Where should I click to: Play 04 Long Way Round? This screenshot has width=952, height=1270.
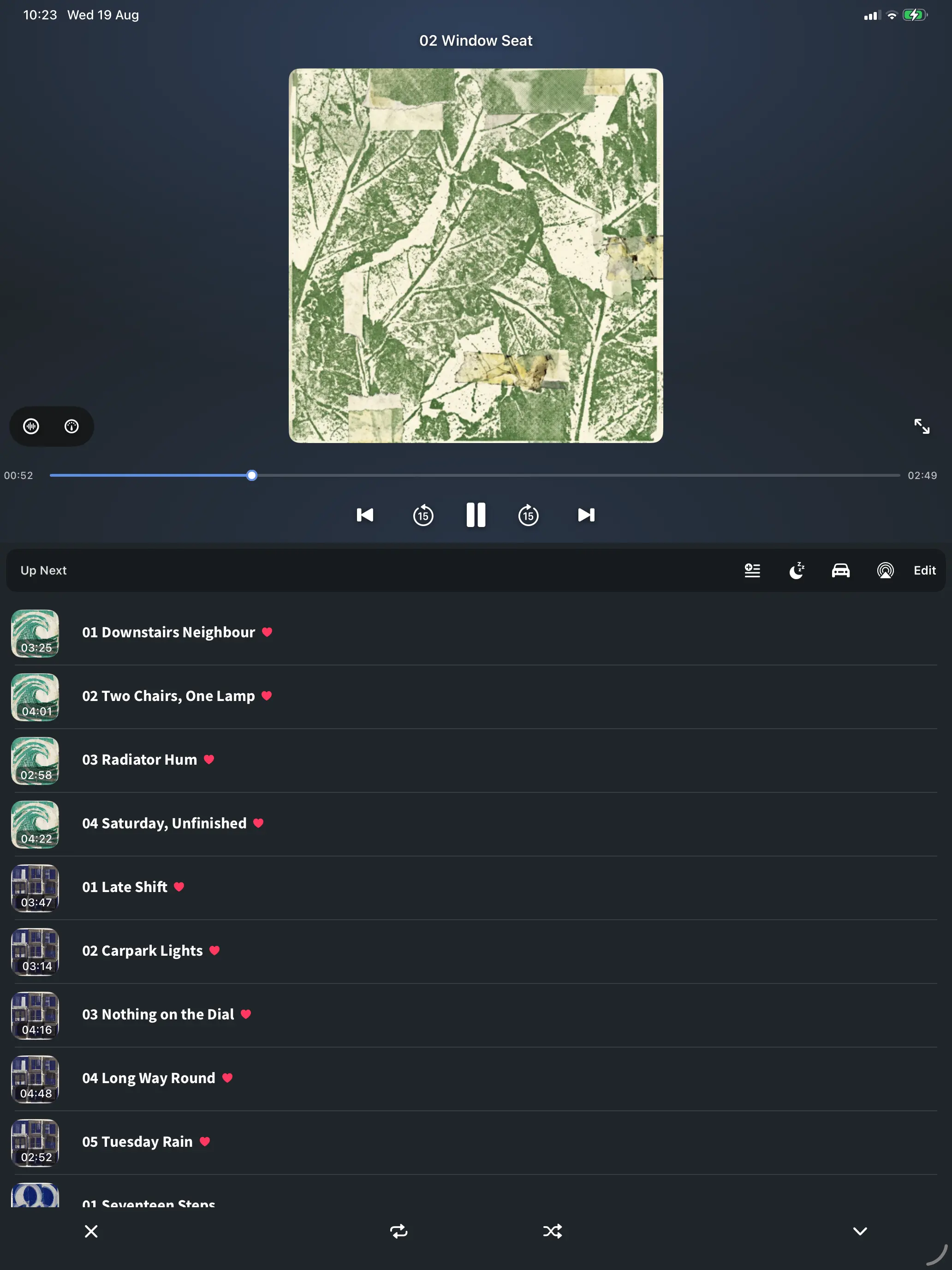pos(476,1079)
